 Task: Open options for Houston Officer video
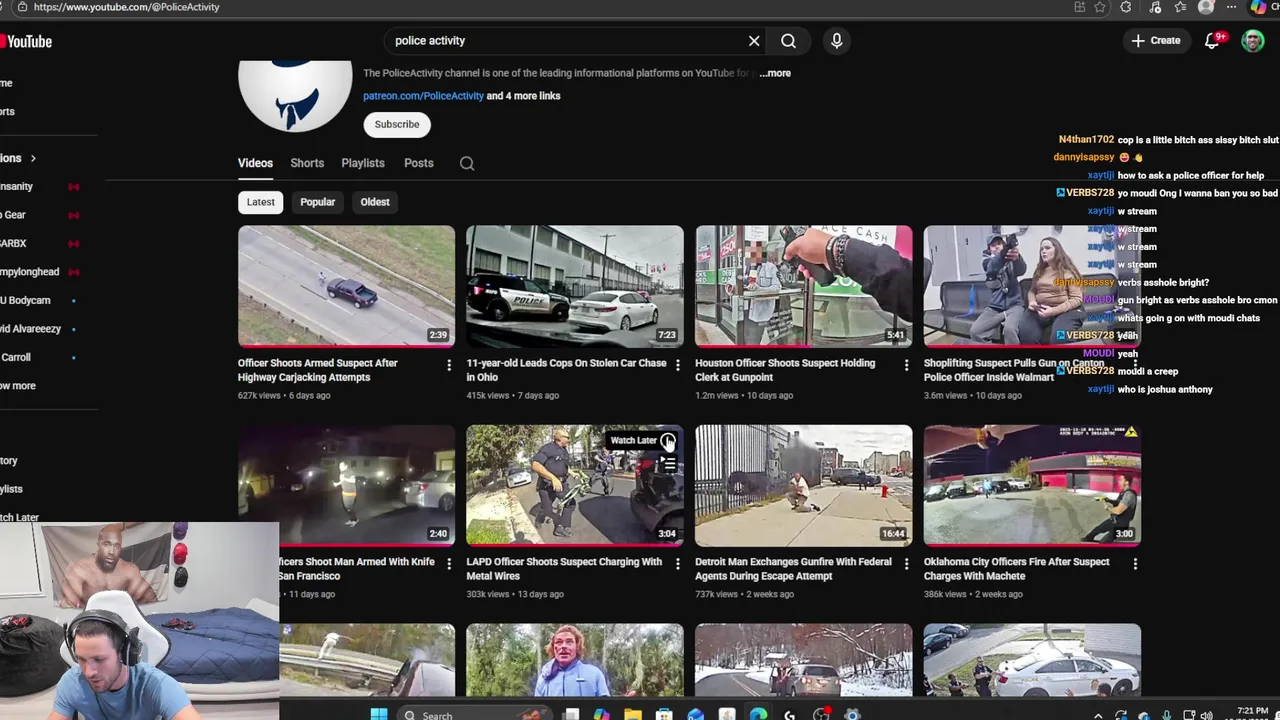pos(906,365)
